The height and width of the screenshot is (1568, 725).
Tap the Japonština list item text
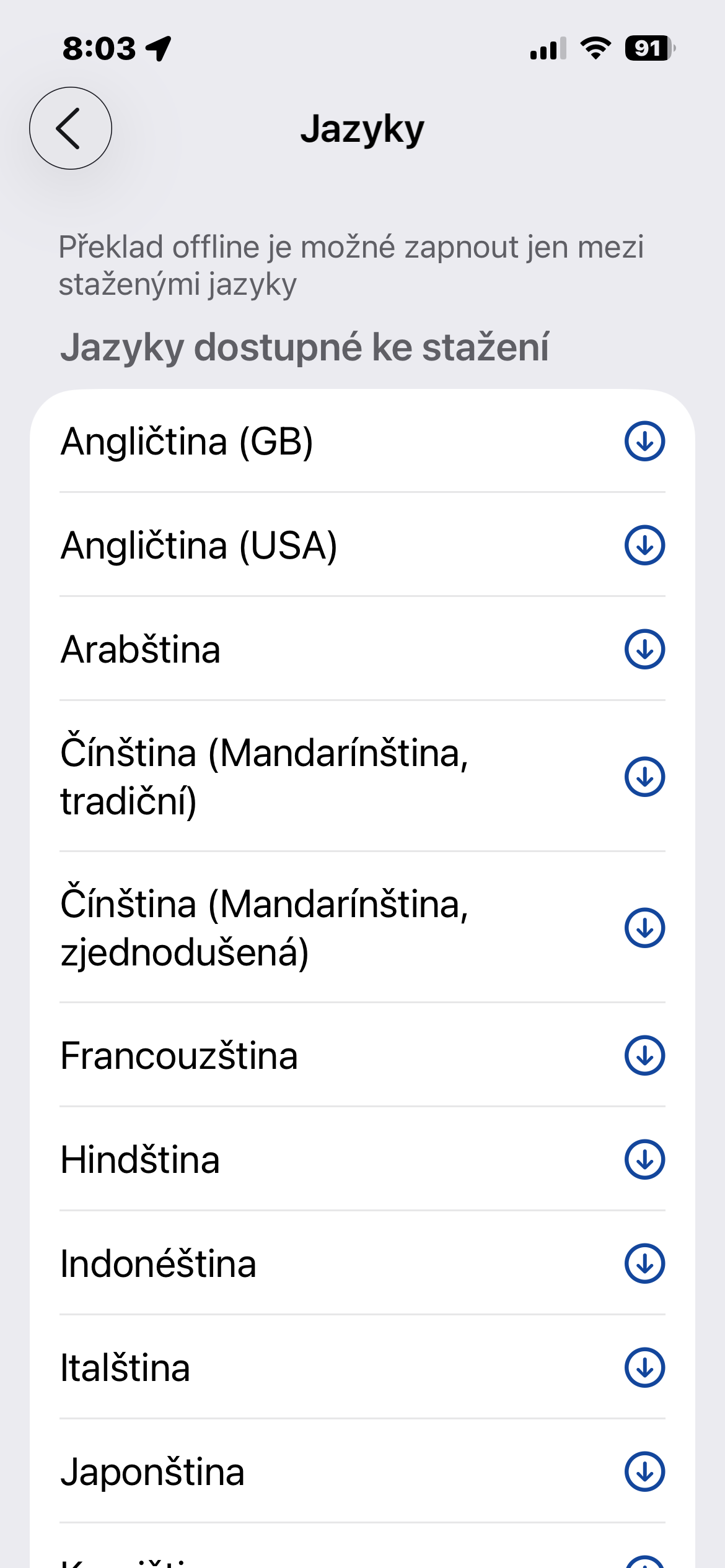pos(152,1472)
